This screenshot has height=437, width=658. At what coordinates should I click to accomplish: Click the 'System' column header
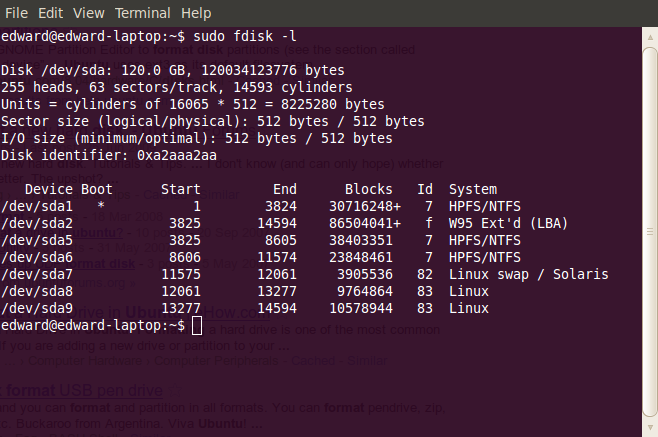[x=473, y=189]
